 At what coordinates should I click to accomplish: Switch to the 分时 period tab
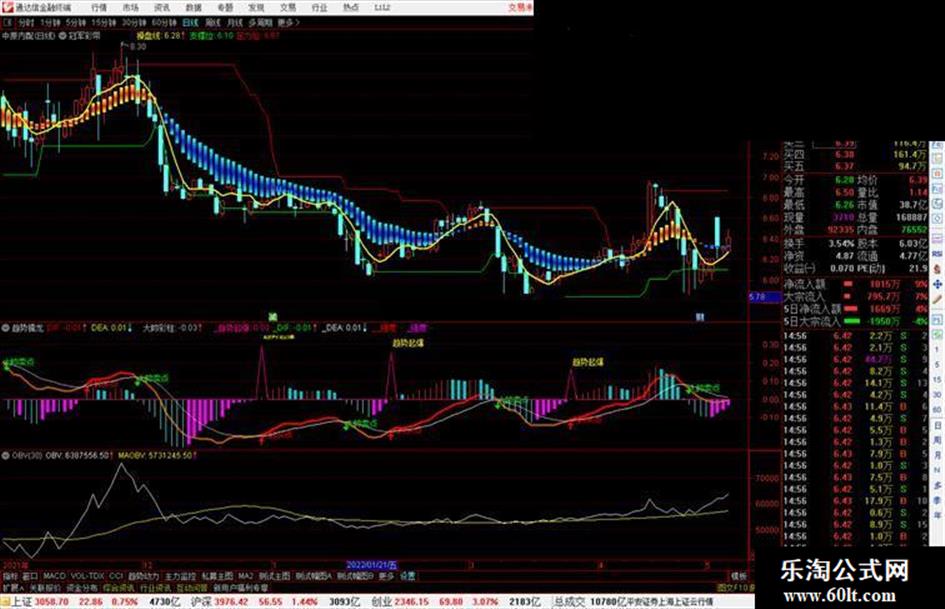(26, 23)
